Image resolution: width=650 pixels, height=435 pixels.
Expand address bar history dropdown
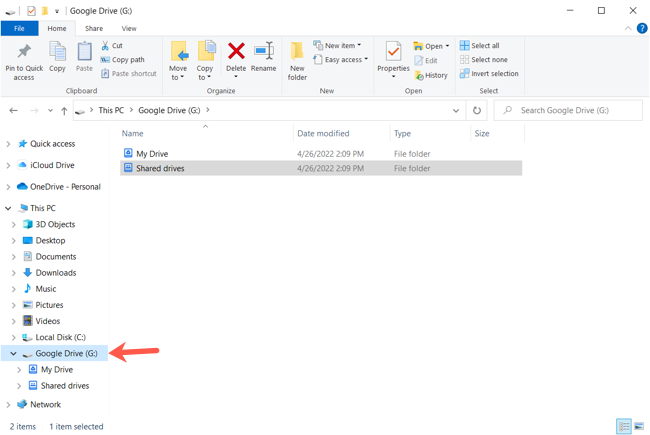point(456,111)
